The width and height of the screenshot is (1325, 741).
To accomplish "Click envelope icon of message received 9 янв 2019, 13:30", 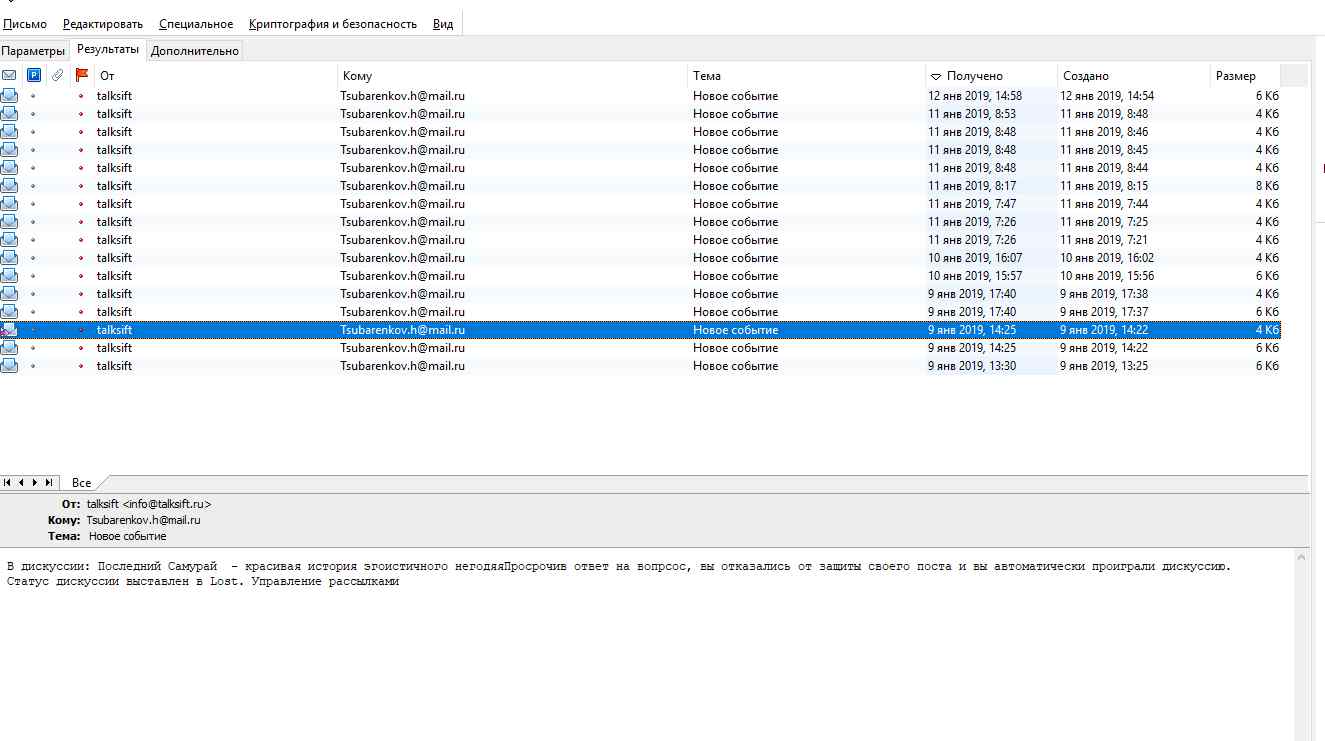I will (9, 366).
